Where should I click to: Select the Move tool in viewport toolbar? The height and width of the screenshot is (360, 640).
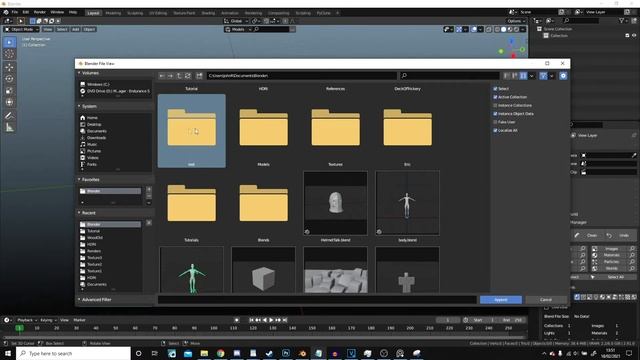coord(9,67)
